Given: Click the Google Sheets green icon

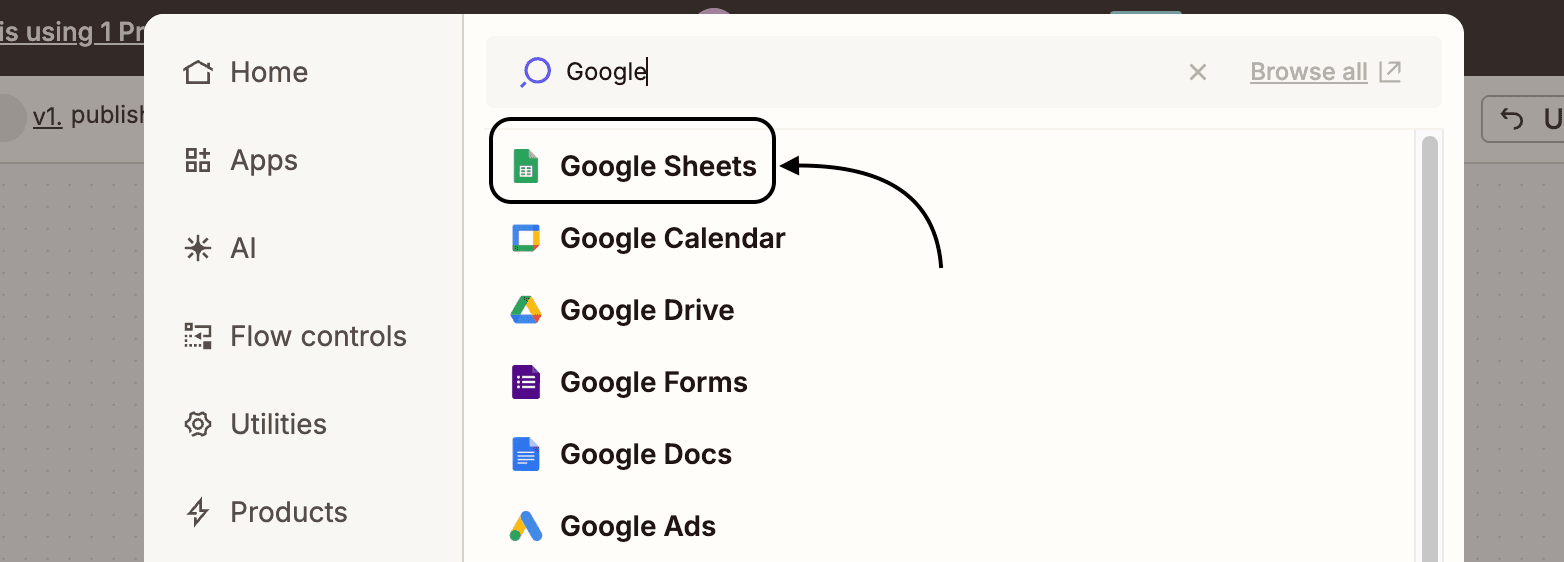Looking at the screenshot, I should (x=525, y=166).
